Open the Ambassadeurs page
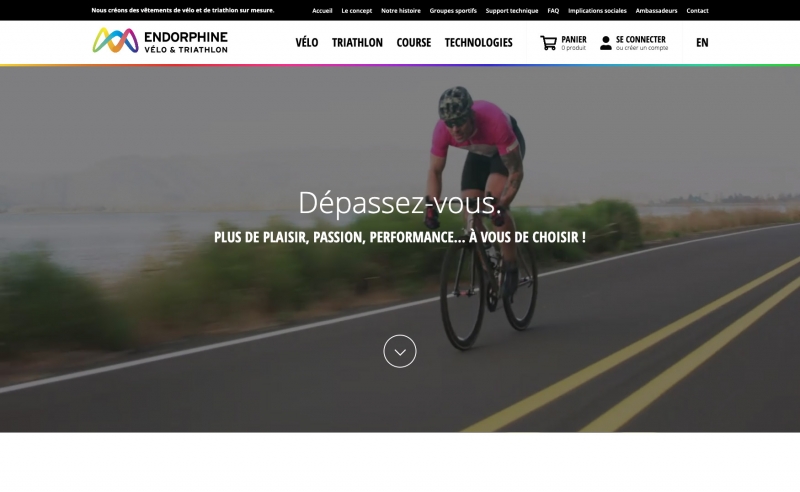Screen dimensions: 800x492 pyautogui.click(x=656, y=11)
